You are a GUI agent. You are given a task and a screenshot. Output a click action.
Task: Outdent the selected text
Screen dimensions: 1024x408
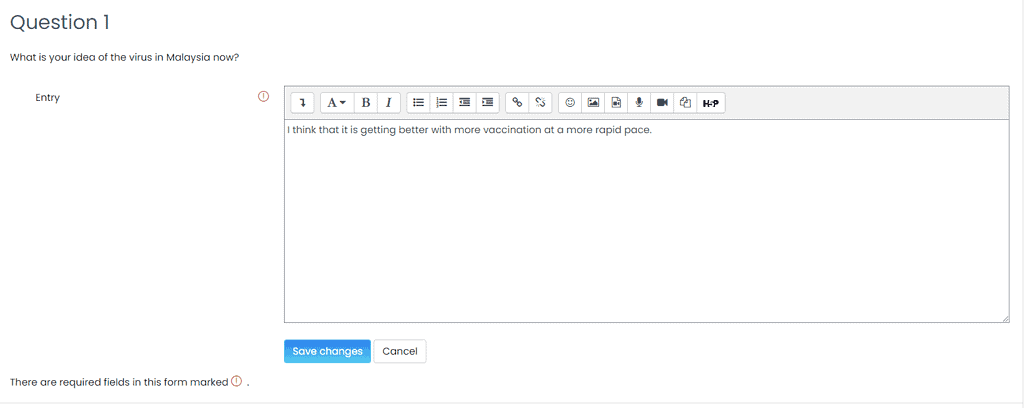click(x=464, y=102)
